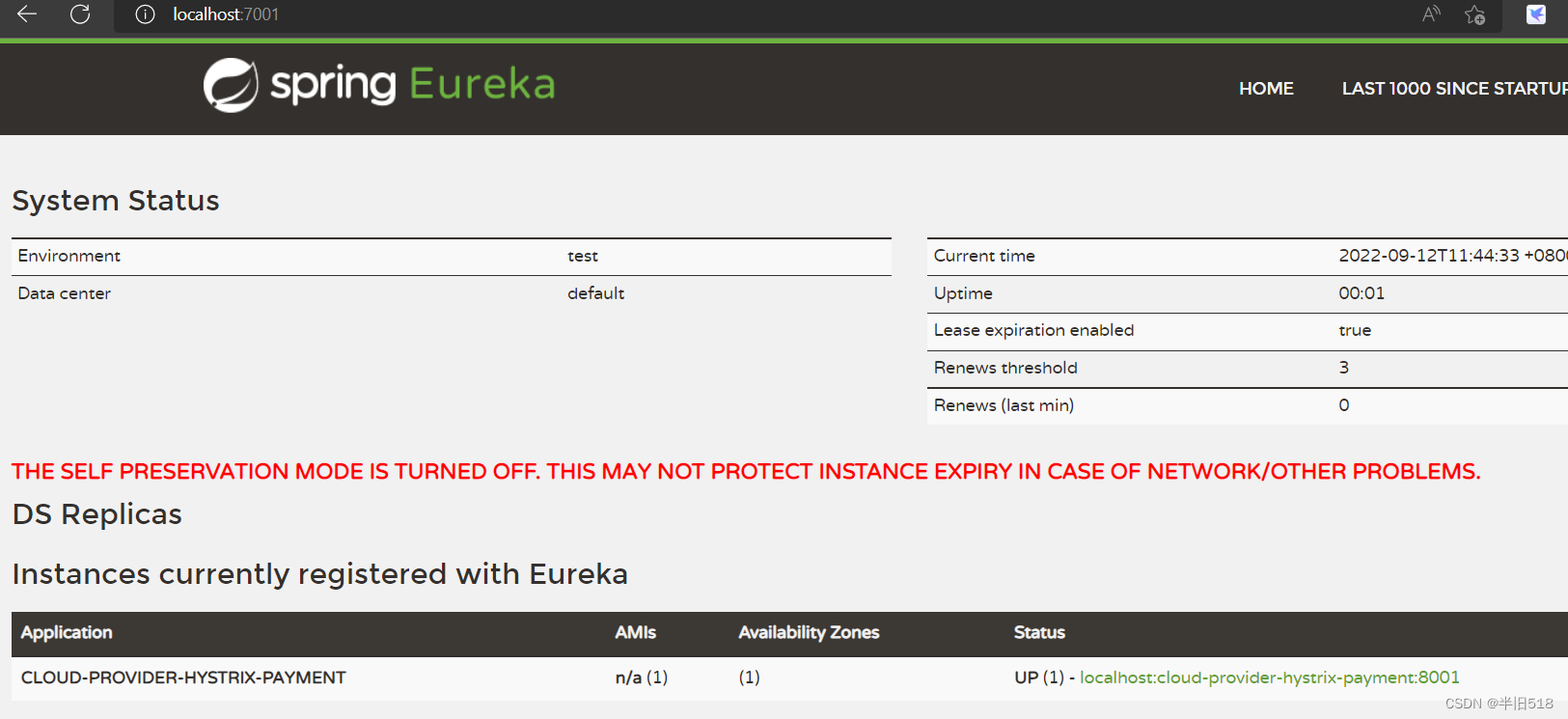Click the Spring Eureka logo

(379, 85)
